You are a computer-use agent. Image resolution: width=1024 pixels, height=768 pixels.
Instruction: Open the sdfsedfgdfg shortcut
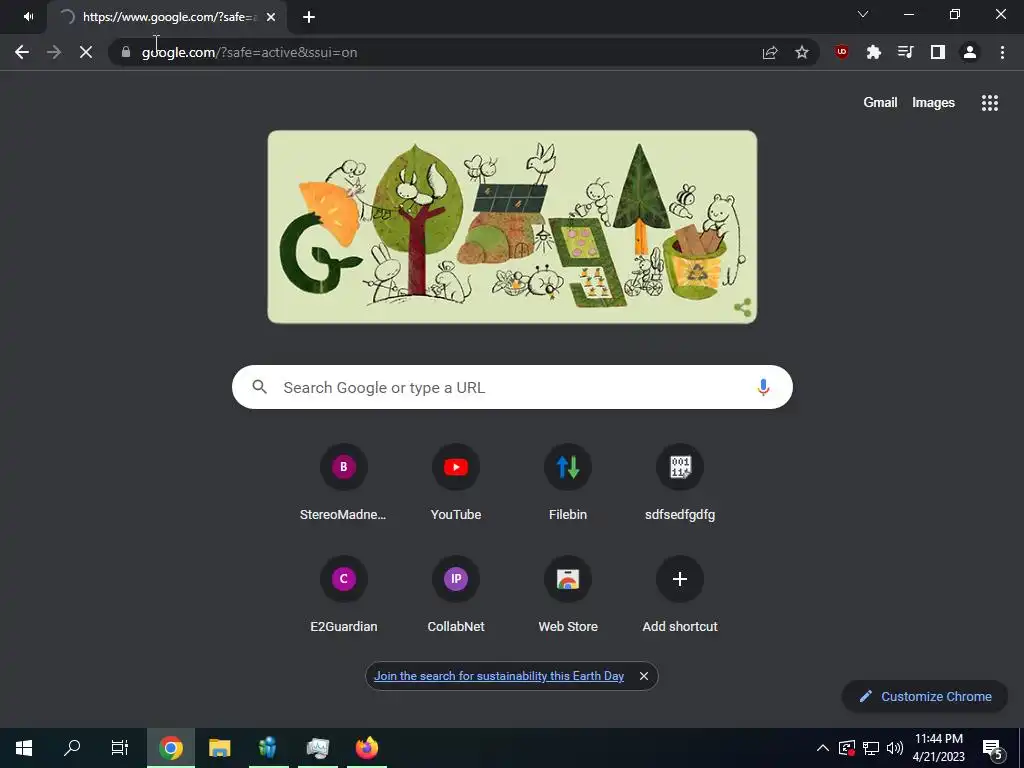(x=680, y=481)
